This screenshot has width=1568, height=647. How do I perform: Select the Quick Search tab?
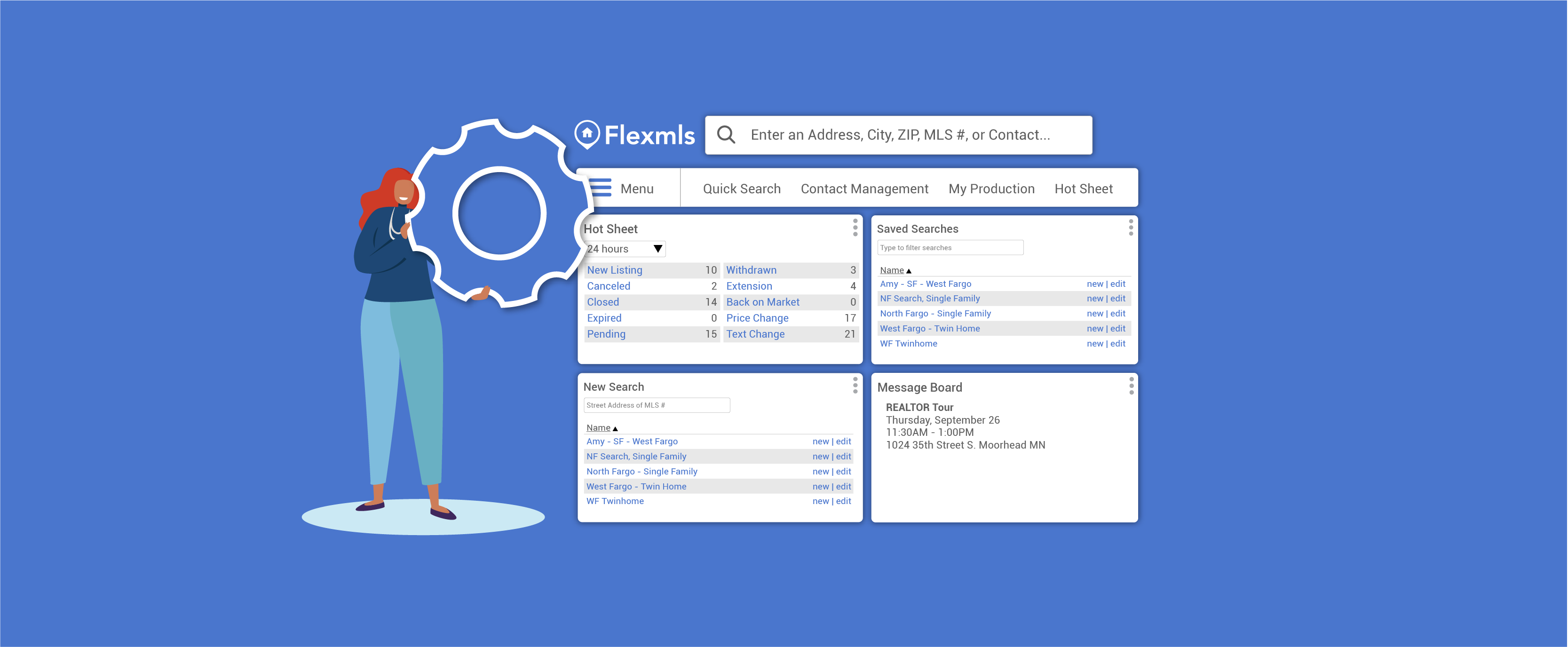click(x=740, y=189)
